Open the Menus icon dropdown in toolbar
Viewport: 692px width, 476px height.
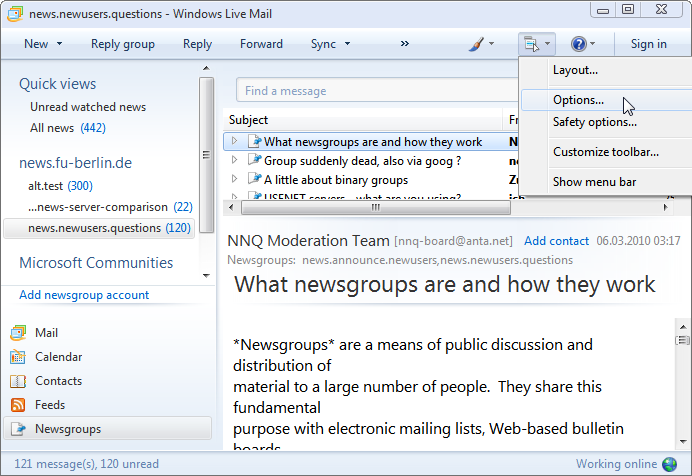coord(535,44)
